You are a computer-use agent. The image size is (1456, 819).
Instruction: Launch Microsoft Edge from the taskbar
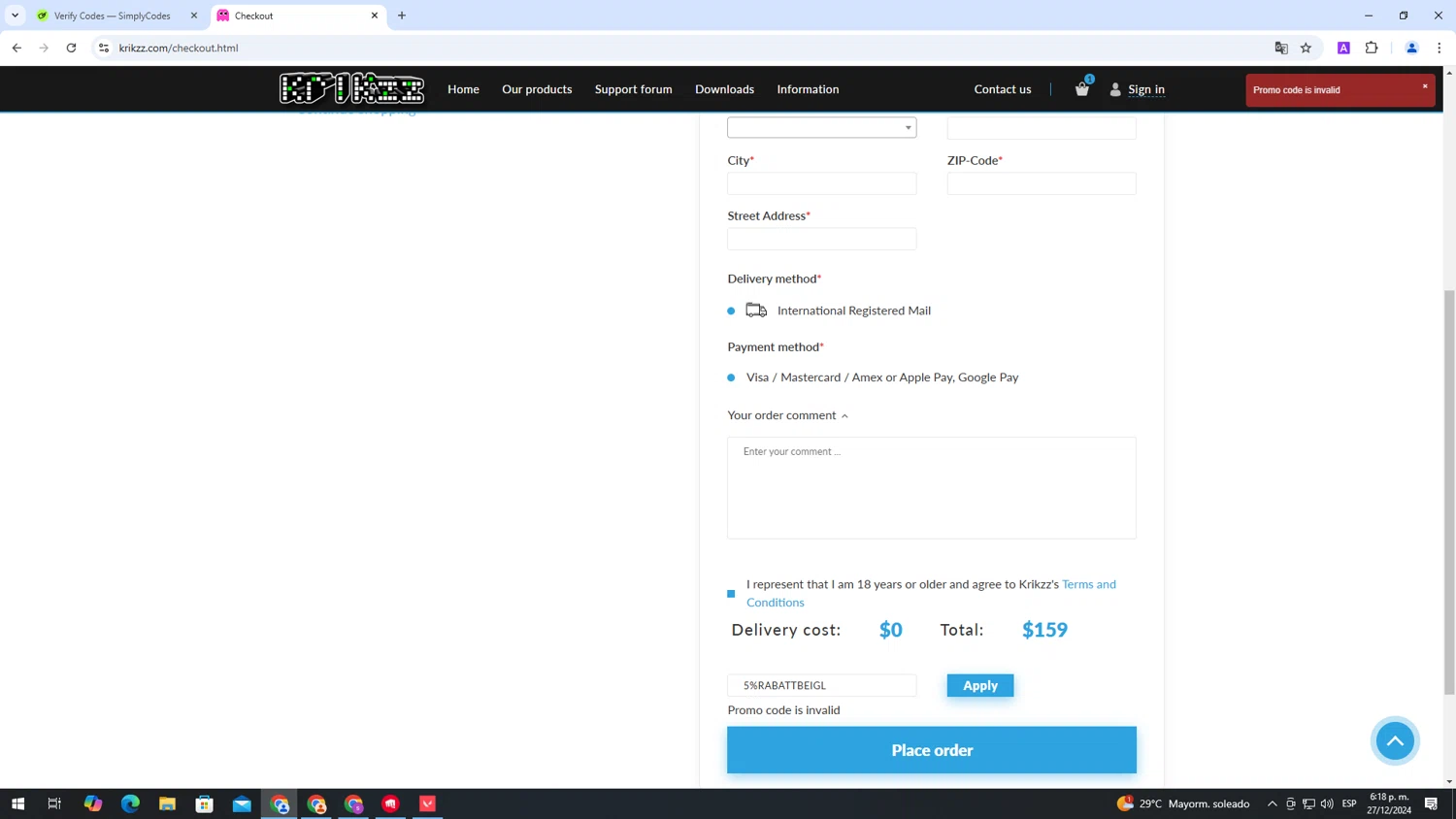click(130, 803)
